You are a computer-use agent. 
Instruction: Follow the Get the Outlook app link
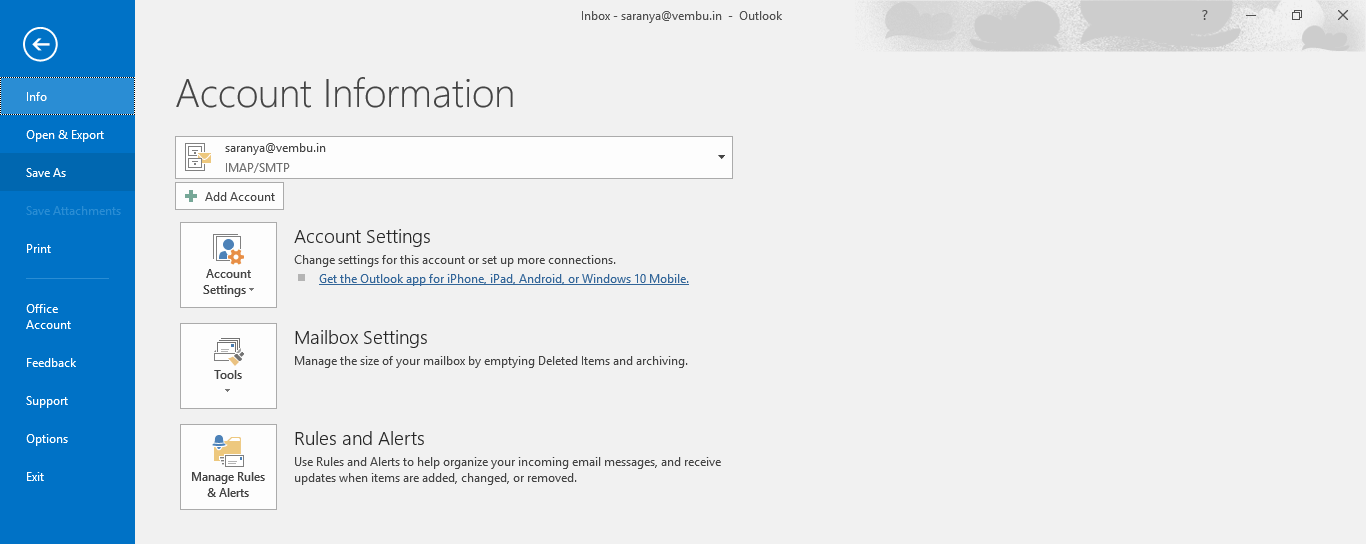(504, 279)
